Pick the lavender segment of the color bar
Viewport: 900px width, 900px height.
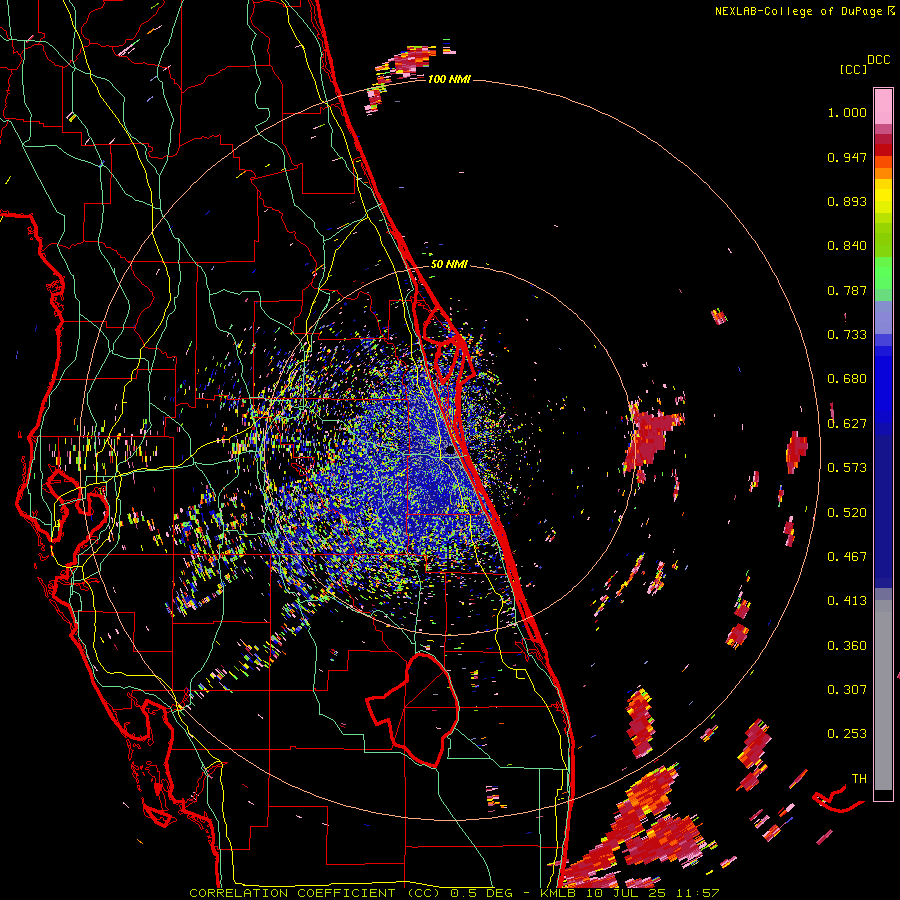[883, 317]
